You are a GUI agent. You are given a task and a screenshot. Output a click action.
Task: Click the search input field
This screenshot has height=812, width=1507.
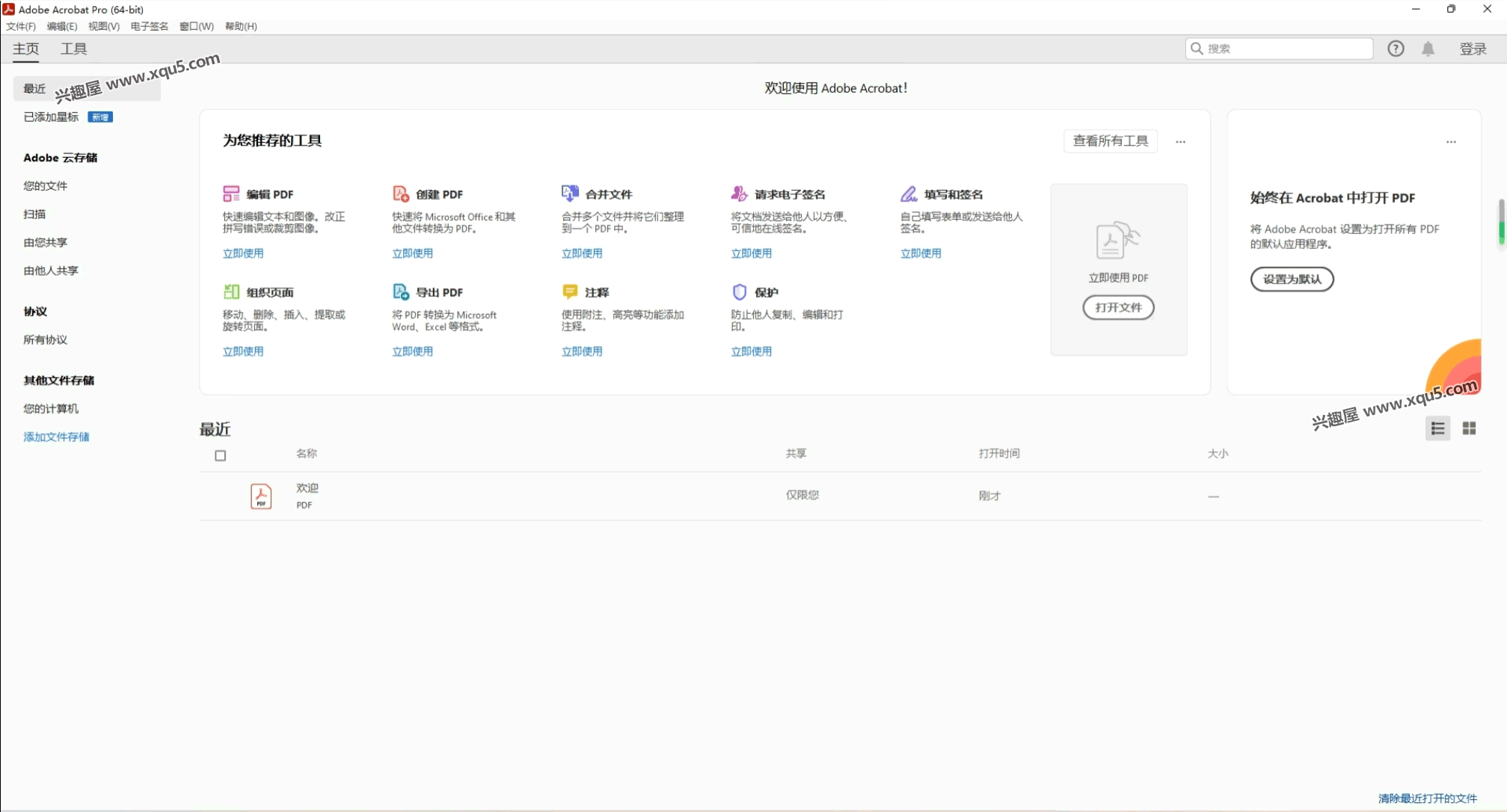point(1279,49)
